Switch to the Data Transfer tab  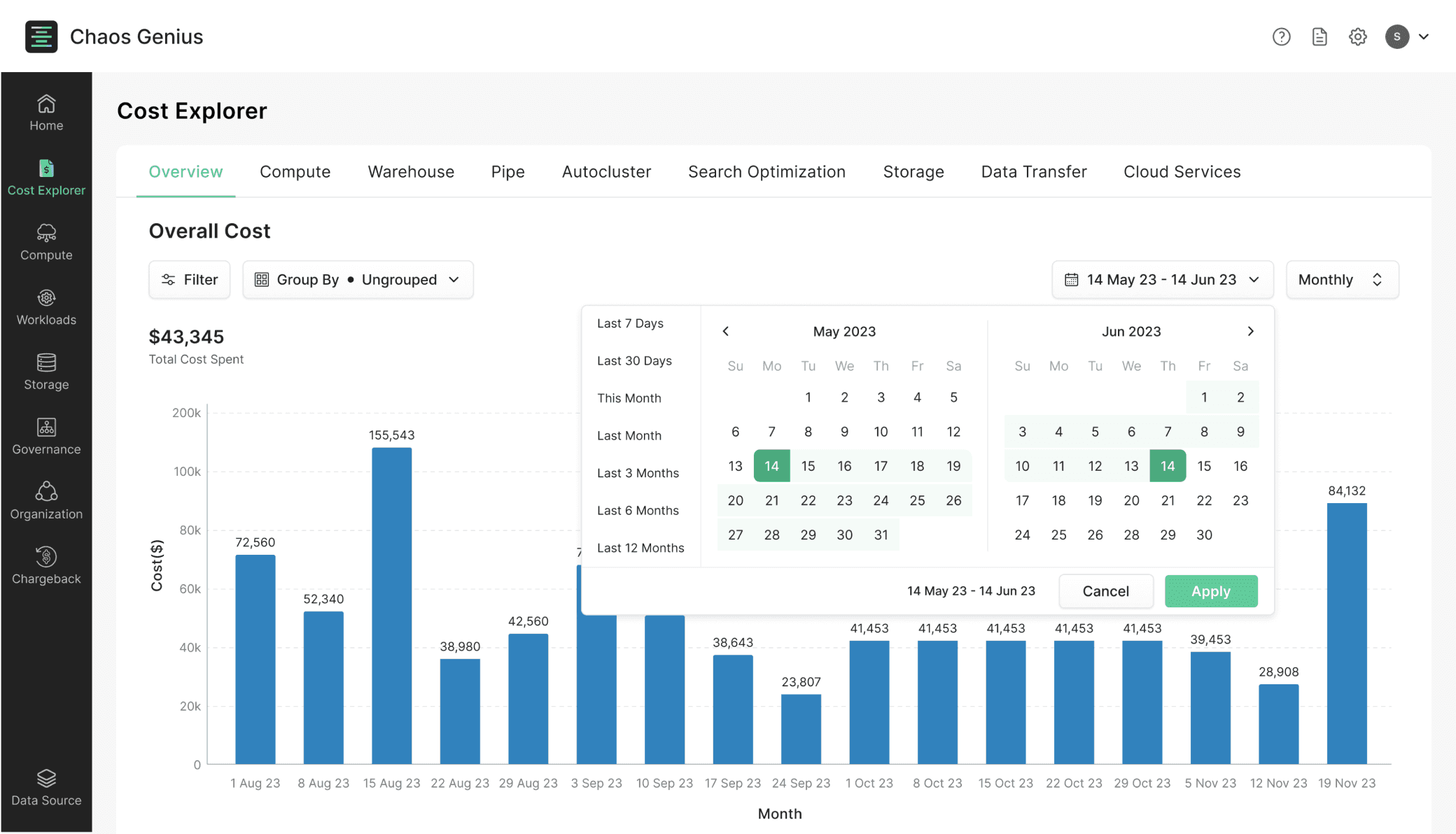tap(1033, 171)
